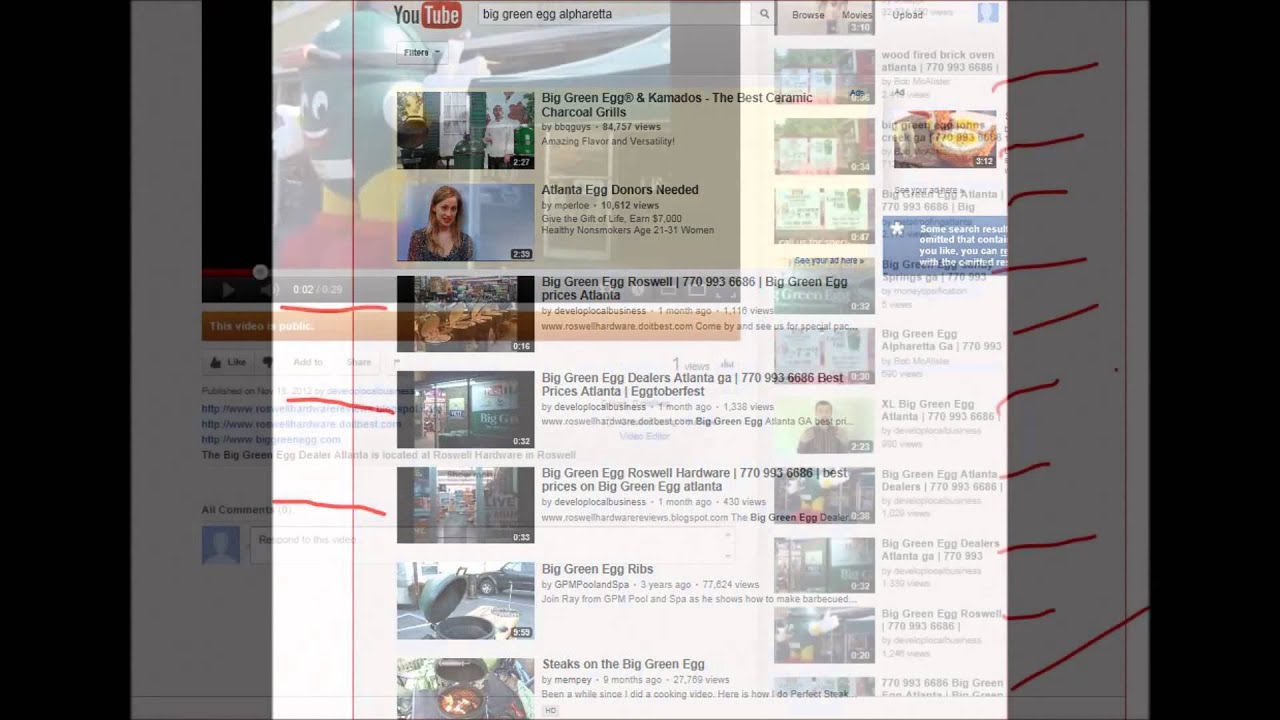
Task: Click the 0:47 sidebar video thumbnail
Action: click(x=824, y=216)
